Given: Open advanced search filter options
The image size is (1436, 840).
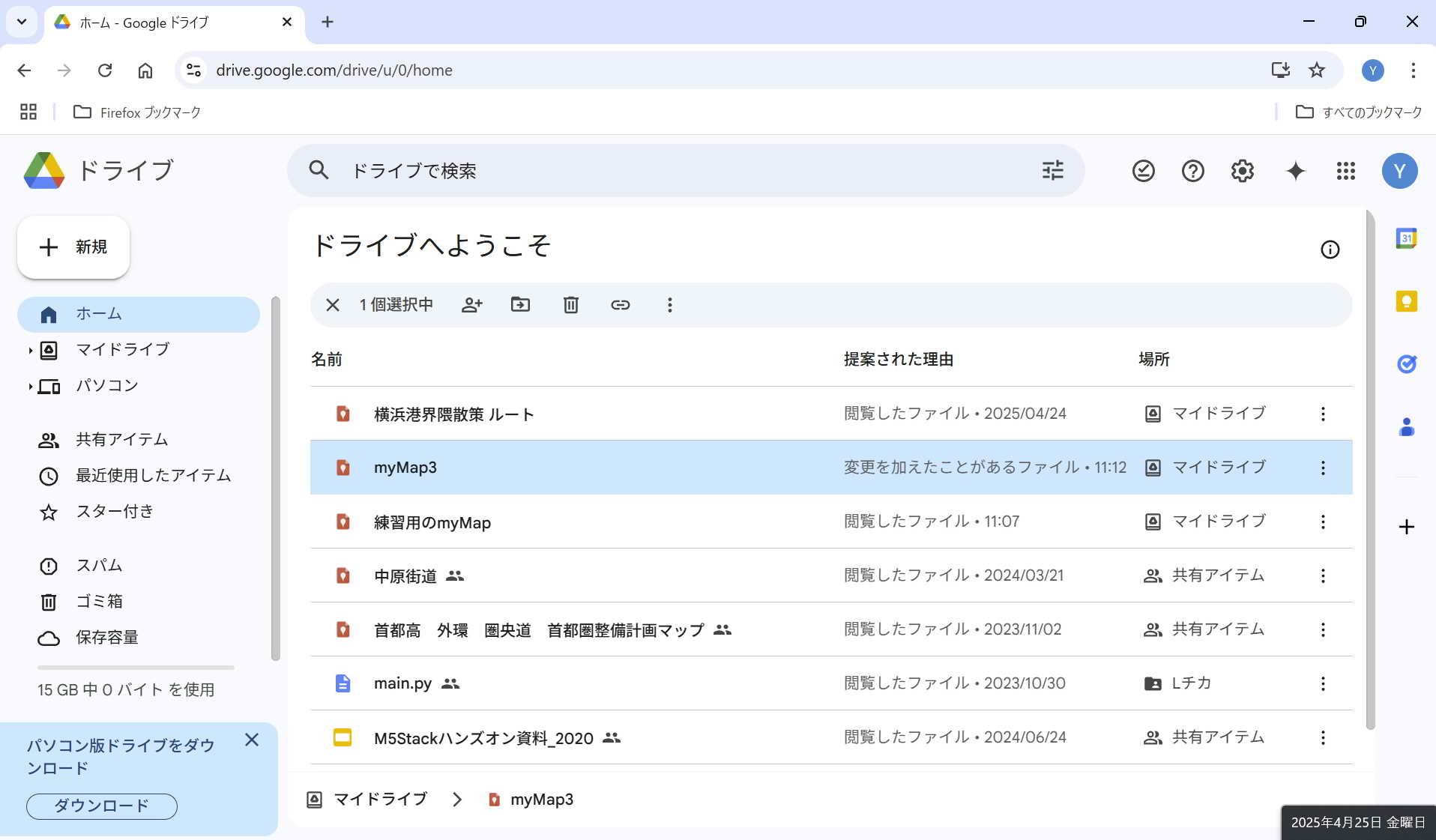Looking at the screenshot, I should pyautogui.click(x=1052, y=171).
